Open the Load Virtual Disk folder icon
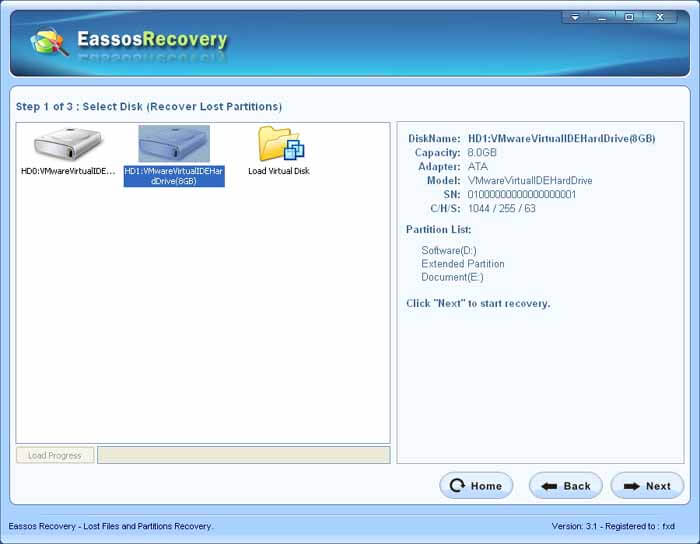 (280, 144)
